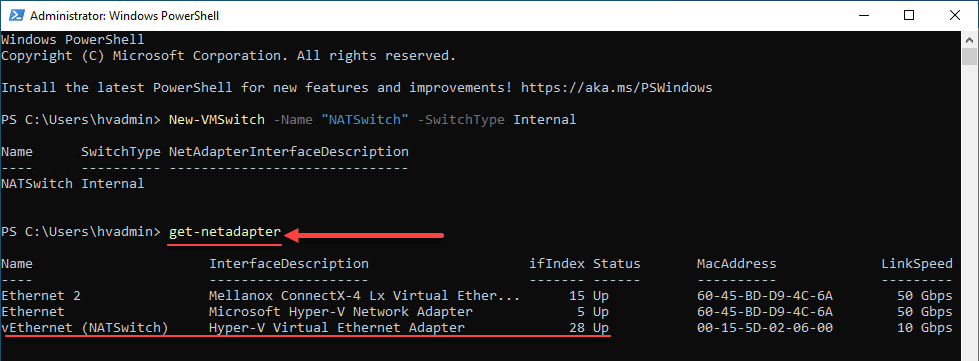The height and width of the screenshot is (361, 979).
Task: Minimize the PowerShell window
Action: pos(865,15)
